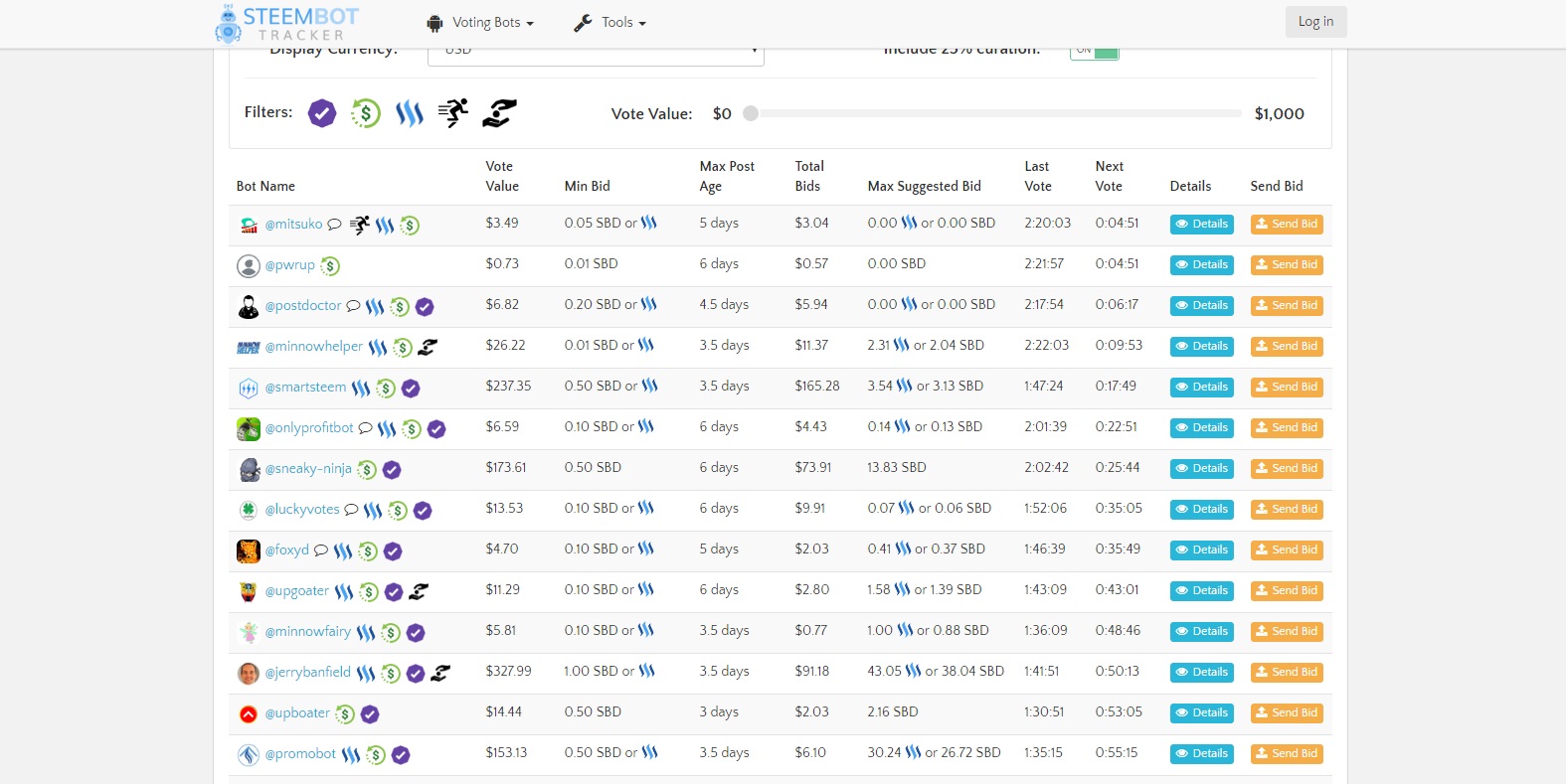Click hand donation icon in @upgoater row
This screenshot has height=784, width=1566.
pyautogui.click(x=420, y=591)
